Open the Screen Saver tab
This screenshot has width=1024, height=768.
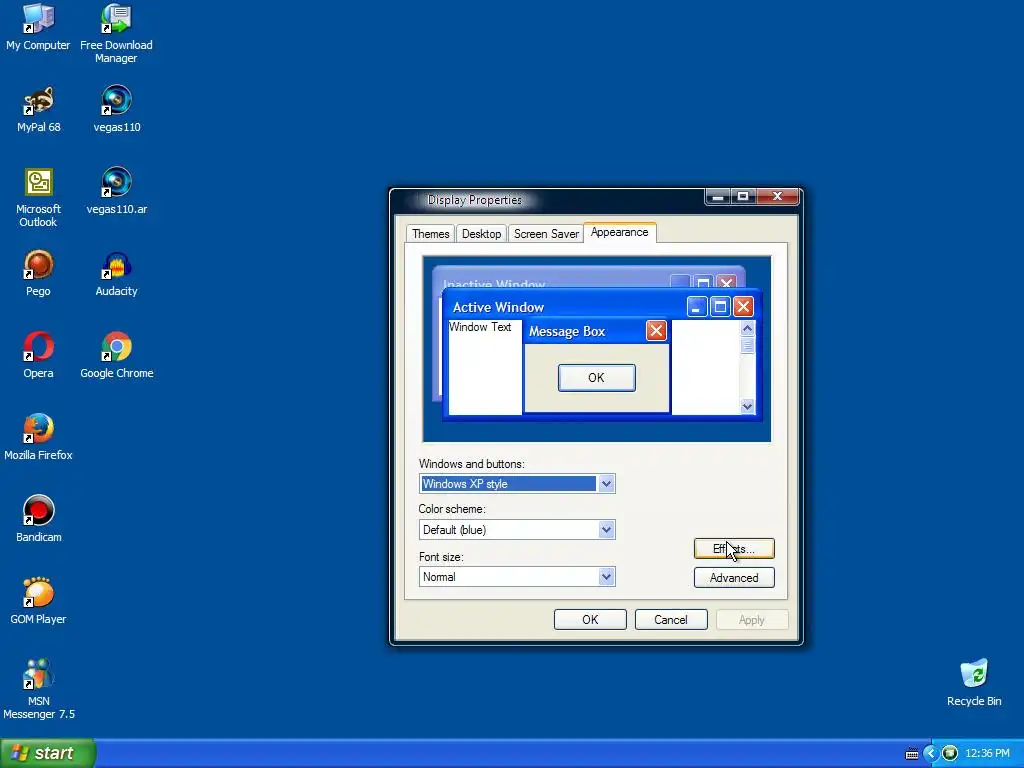coord(546,234)
